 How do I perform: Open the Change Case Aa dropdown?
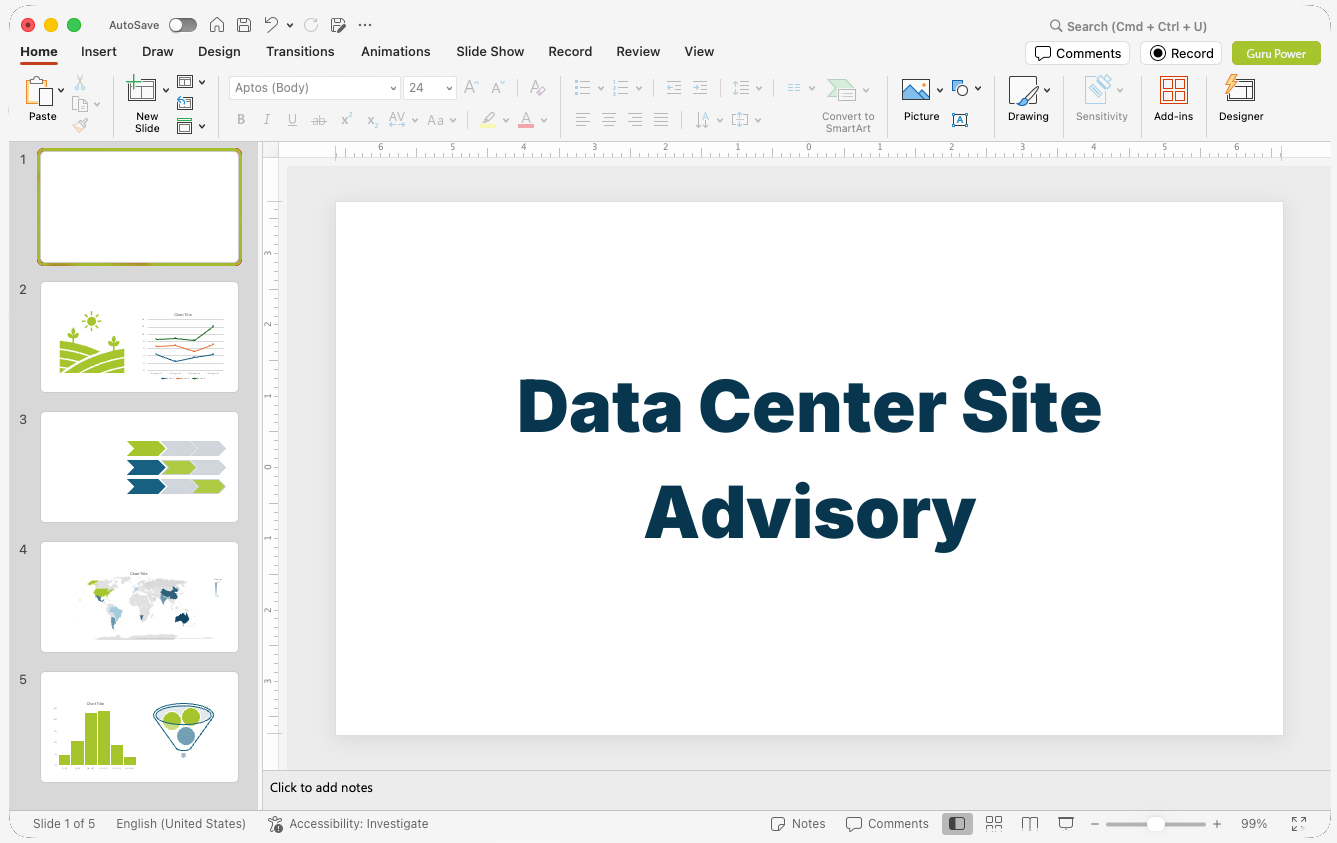441,120
